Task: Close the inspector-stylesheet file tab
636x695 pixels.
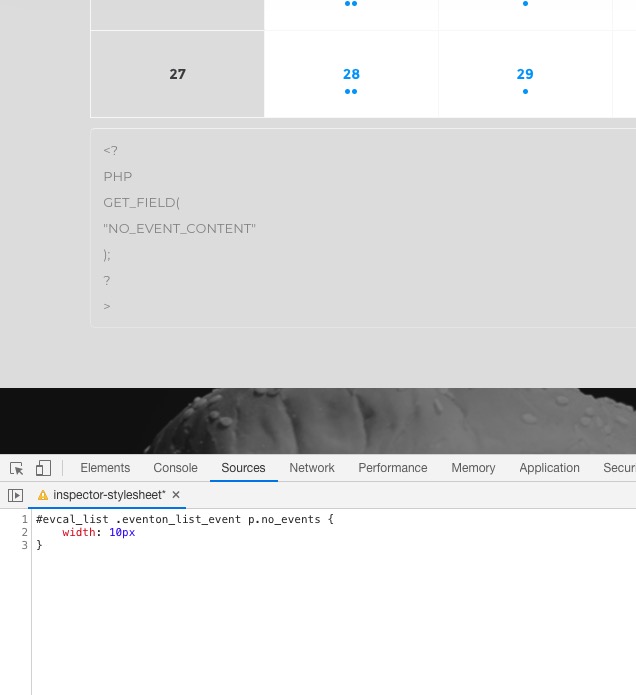Action: (176, 495)
